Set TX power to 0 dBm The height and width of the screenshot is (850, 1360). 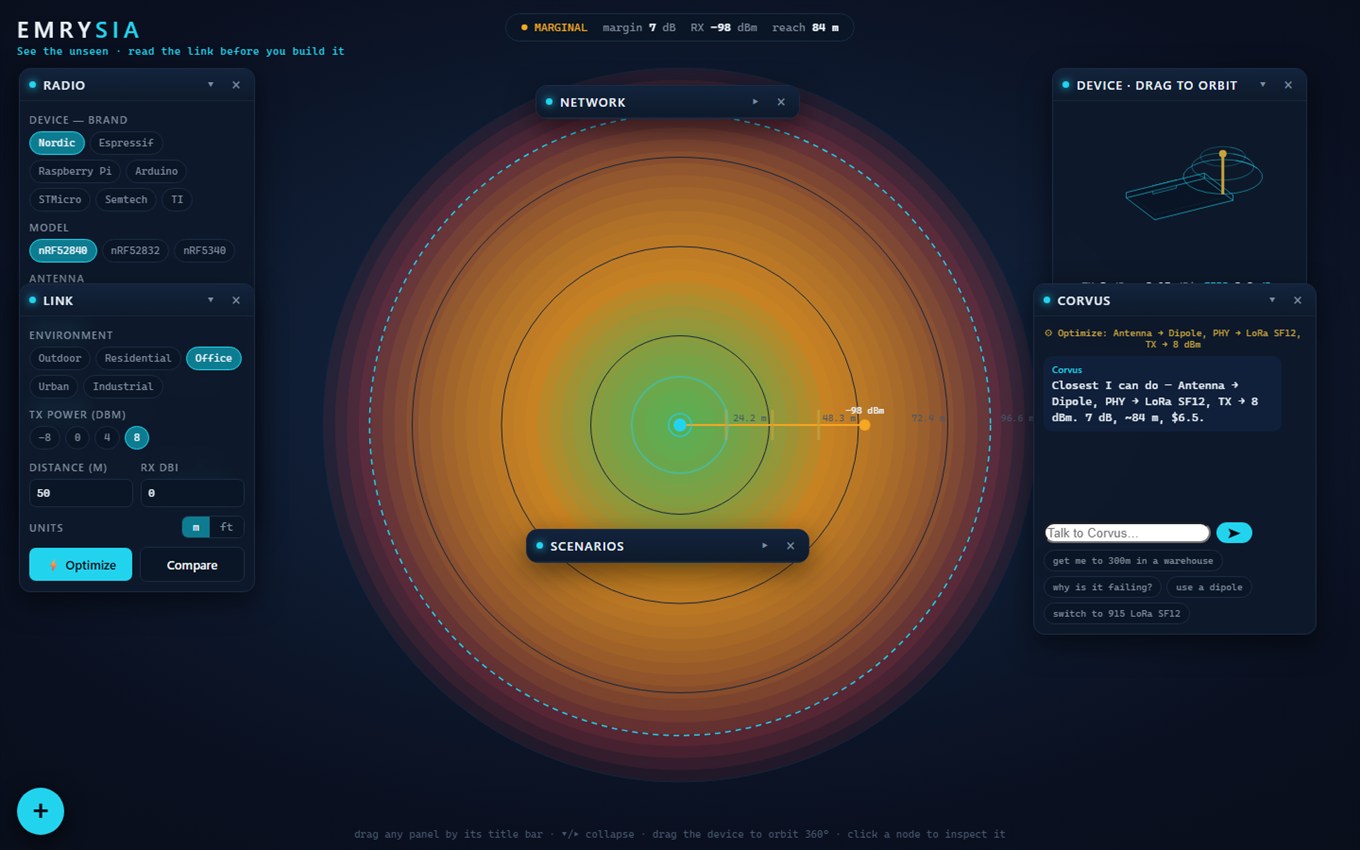point(77,437)
